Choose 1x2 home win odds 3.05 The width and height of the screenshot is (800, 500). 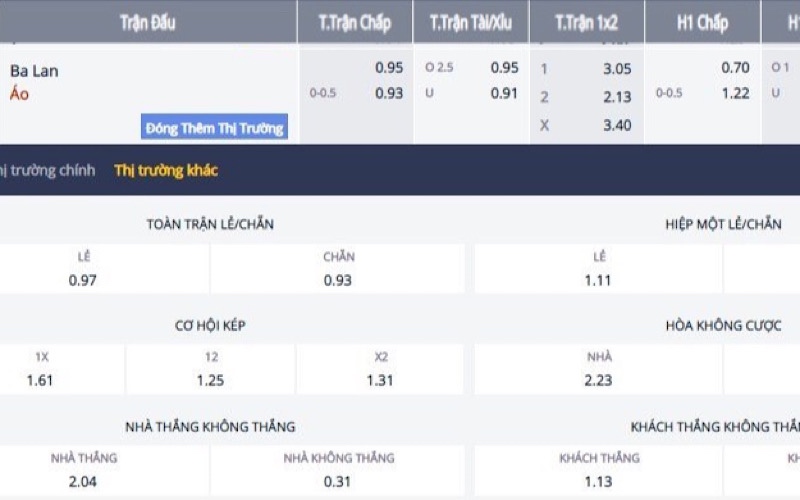(617, 69)
